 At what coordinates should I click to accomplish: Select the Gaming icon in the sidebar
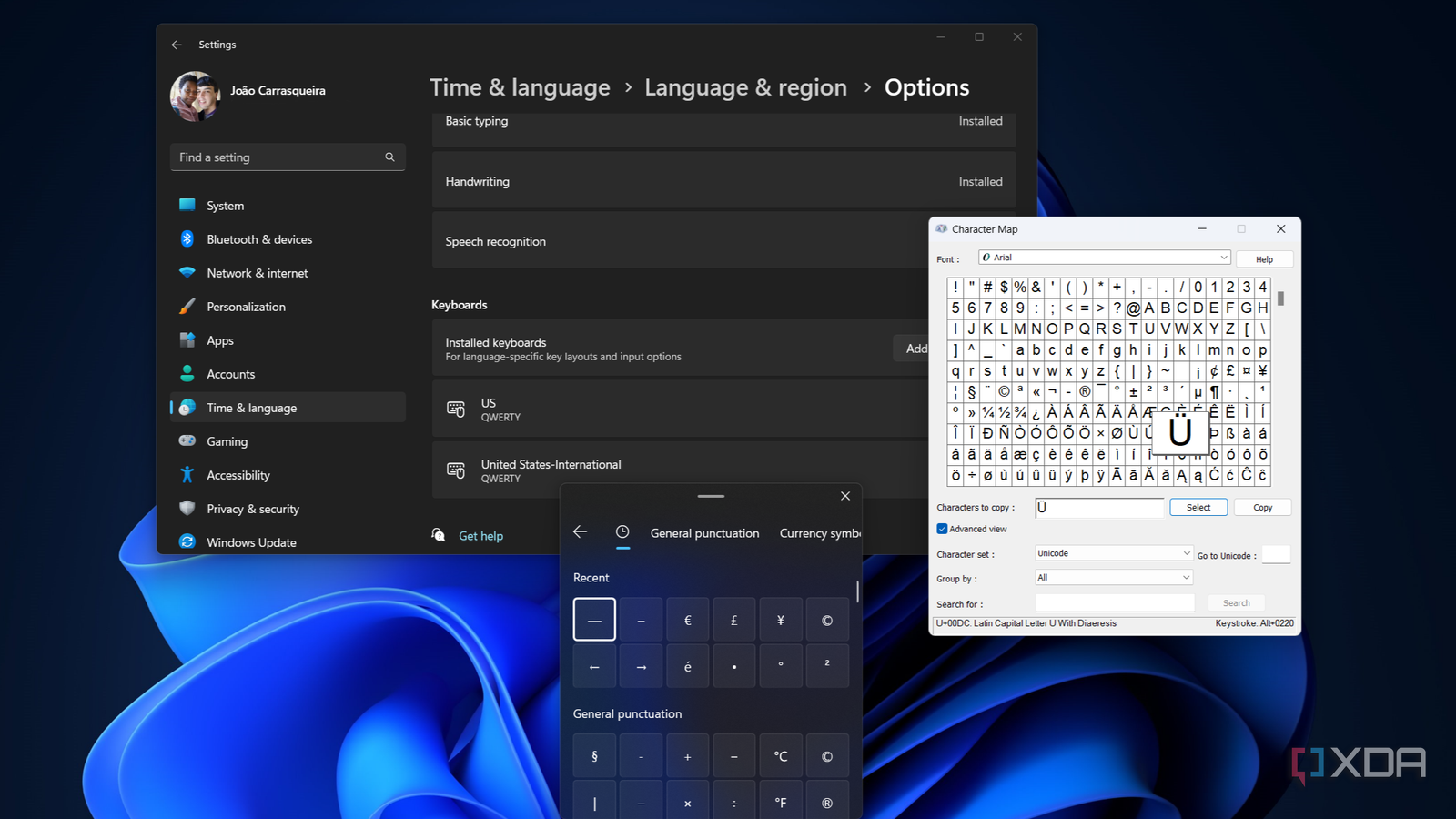pyautogui.click(x=187, y=440)
